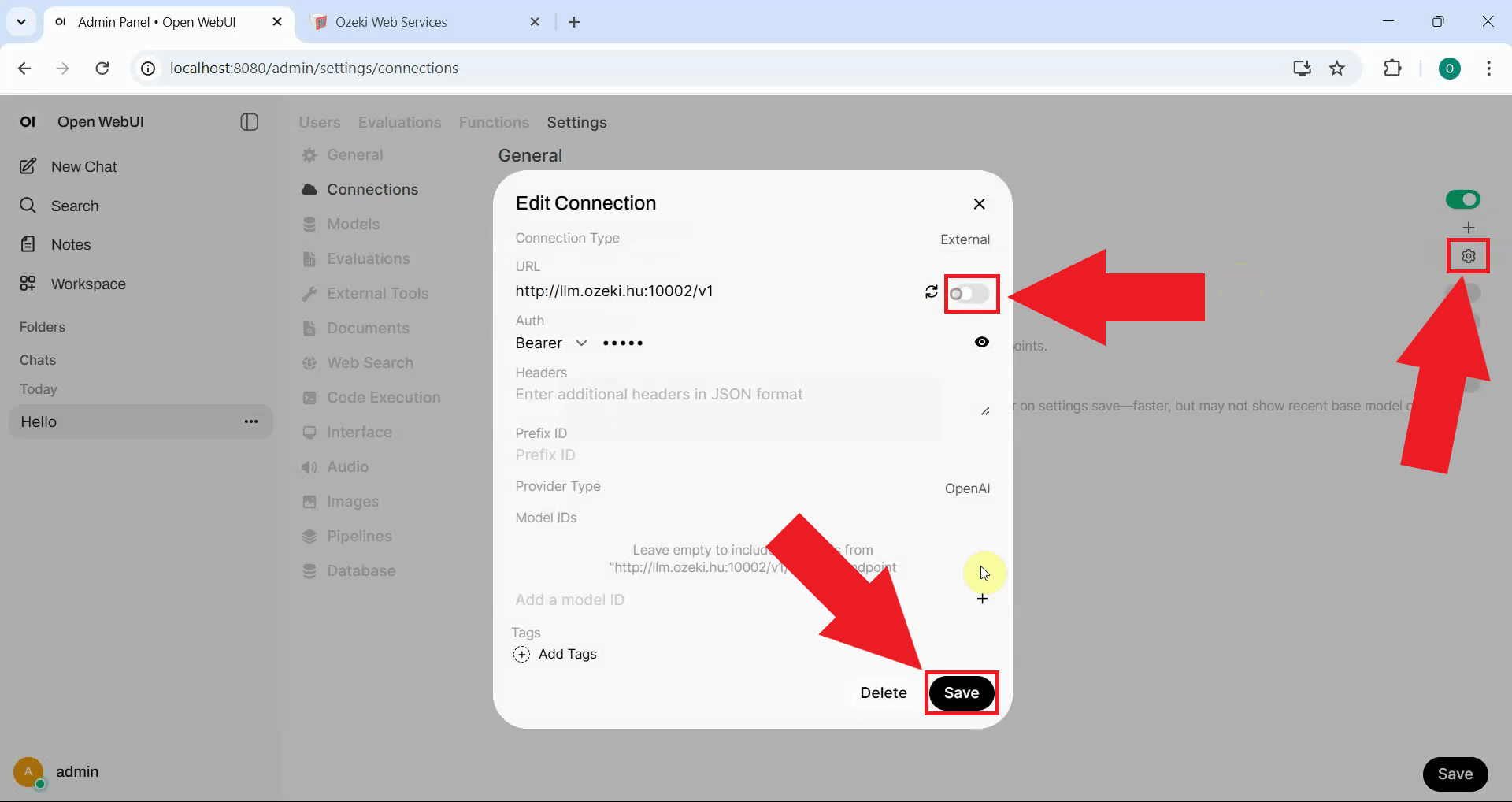Open the connection configure gear icon
Viewport: 1512px width, 802px height.
click(x=1468, y=255)
